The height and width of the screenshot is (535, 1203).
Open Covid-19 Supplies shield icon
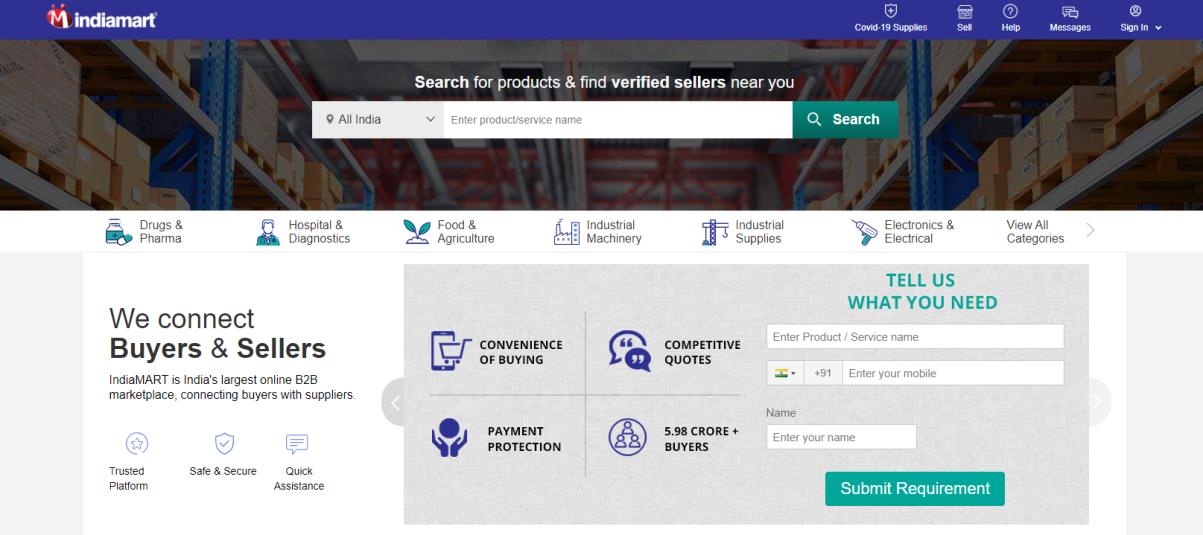[x=890, y=11]
